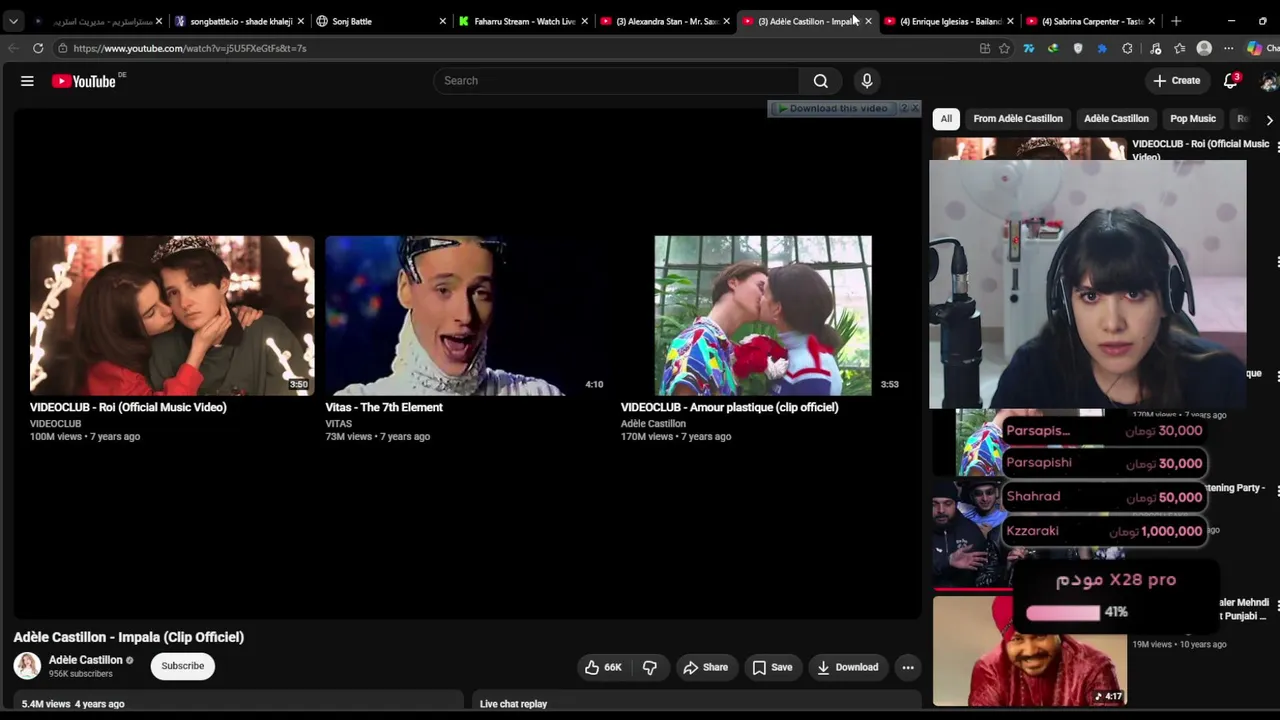Image resolution: width=1280 pixels, height=720 pixels.
Task: Close the 'Download this video' overlay bar
Action: [914, 108]
